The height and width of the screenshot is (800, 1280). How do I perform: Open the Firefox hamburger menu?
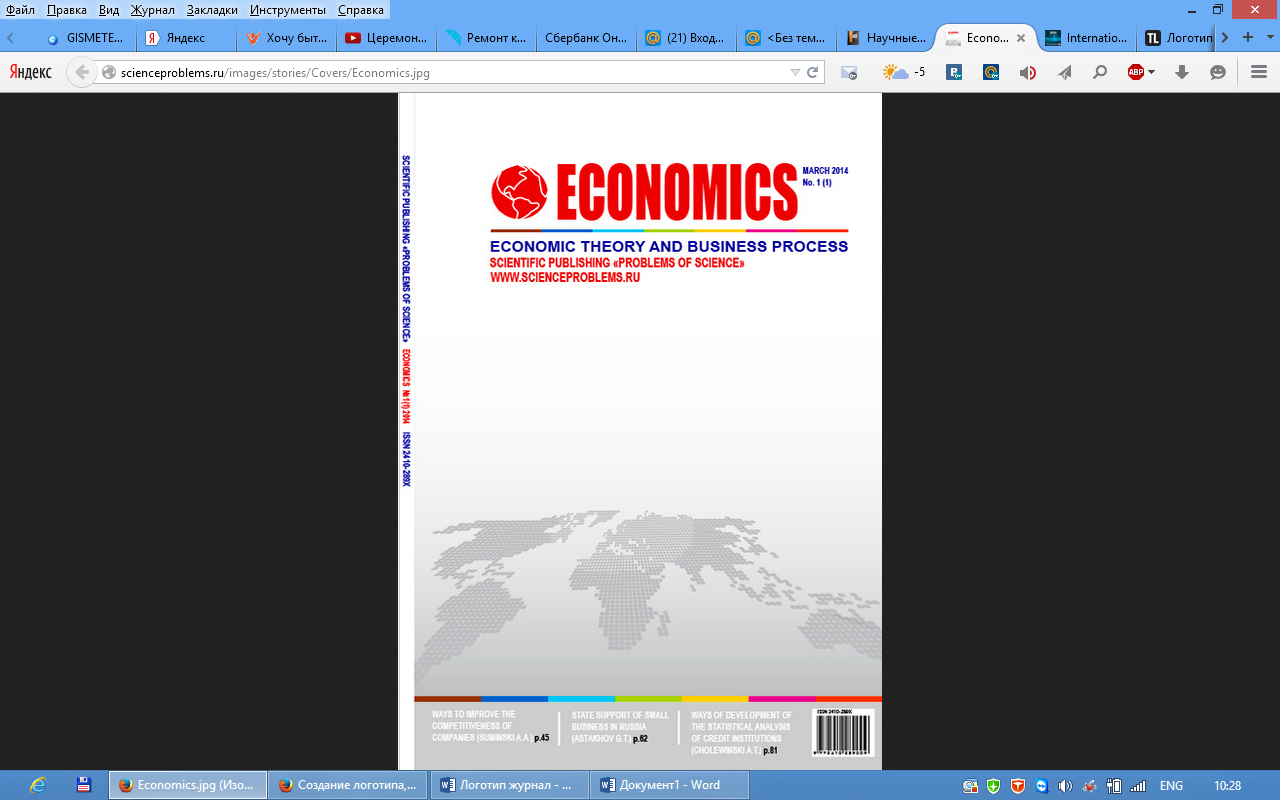(1259, 72)
